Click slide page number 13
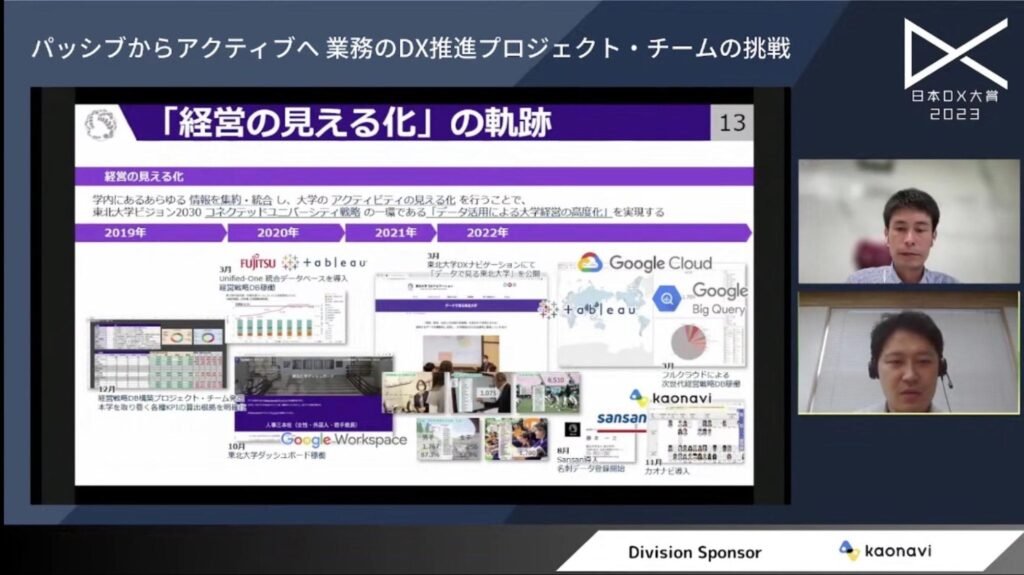Image resolution: width=1024 pixels, height=575 pixels. click(x=732, y=123)
